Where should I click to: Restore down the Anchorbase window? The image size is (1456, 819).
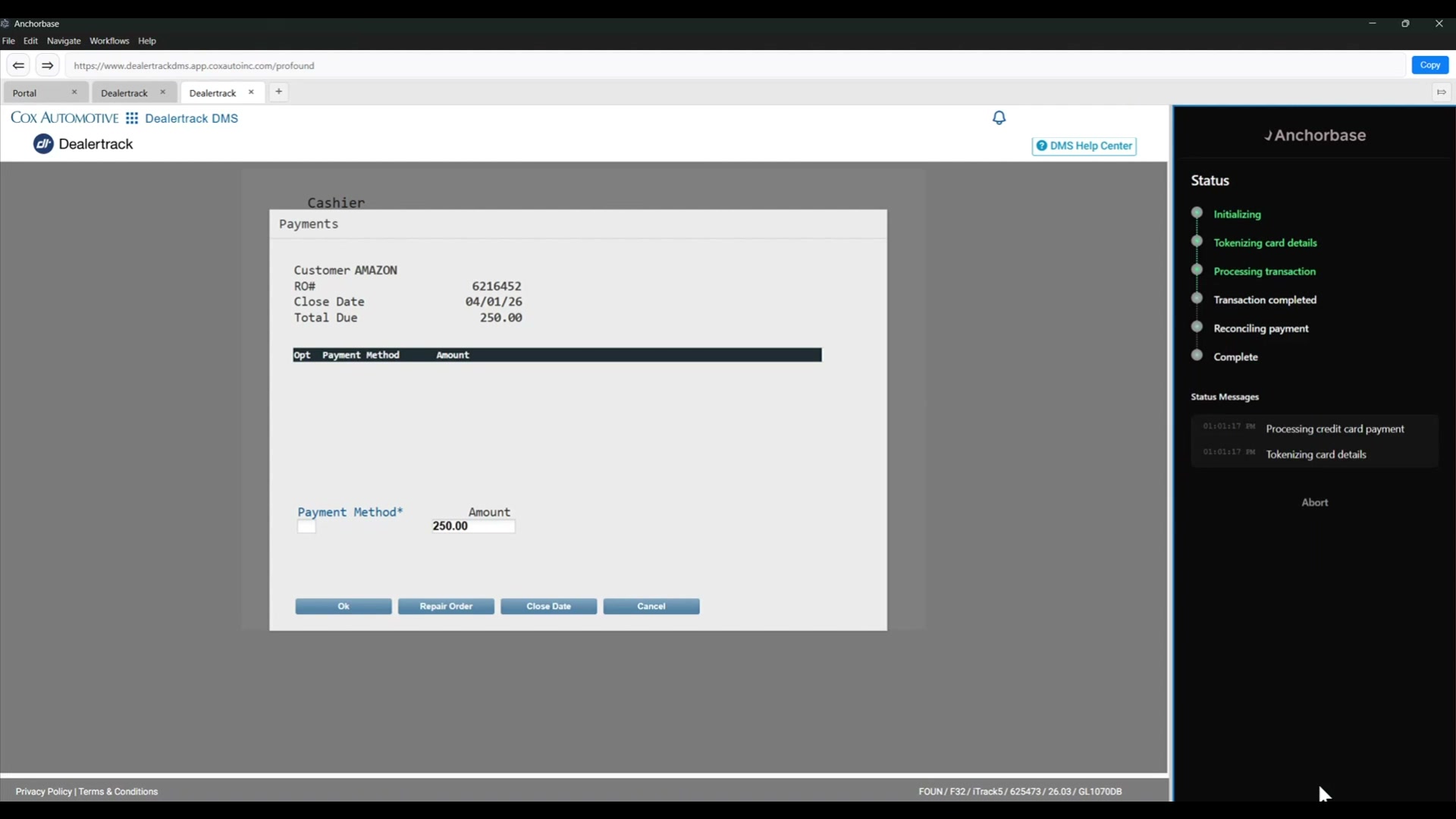click(x=1405, y=24)
